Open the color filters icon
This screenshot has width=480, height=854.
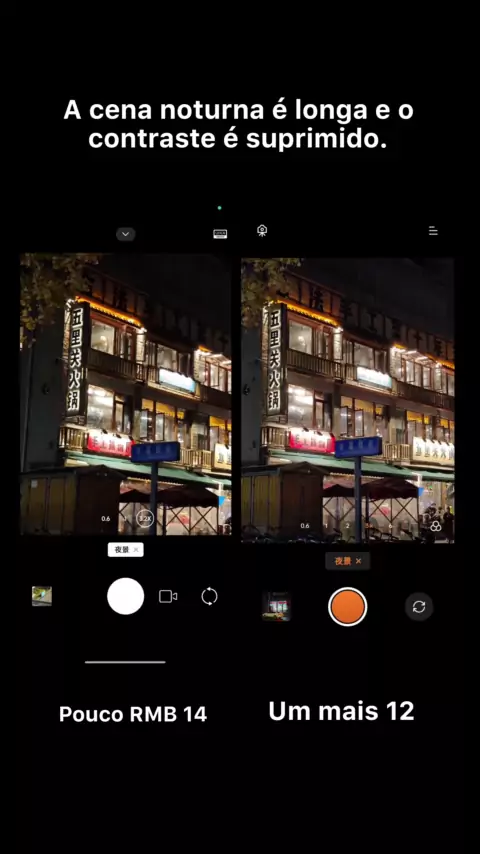(x=435, y=526)
